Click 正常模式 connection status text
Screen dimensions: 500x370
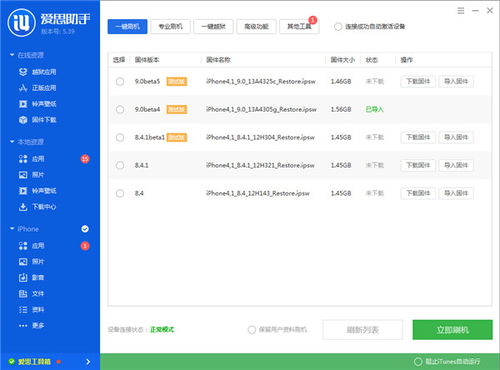[162, 330]
